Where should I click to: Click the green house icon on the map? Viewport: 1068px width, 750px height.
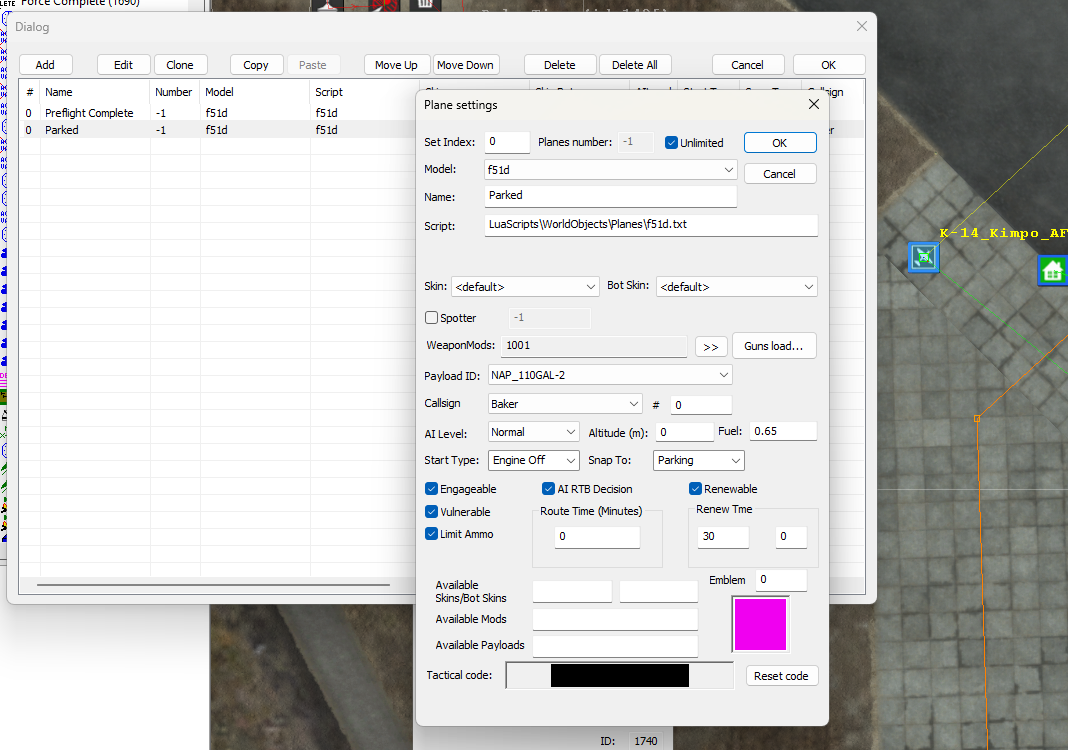[1052, 270]
